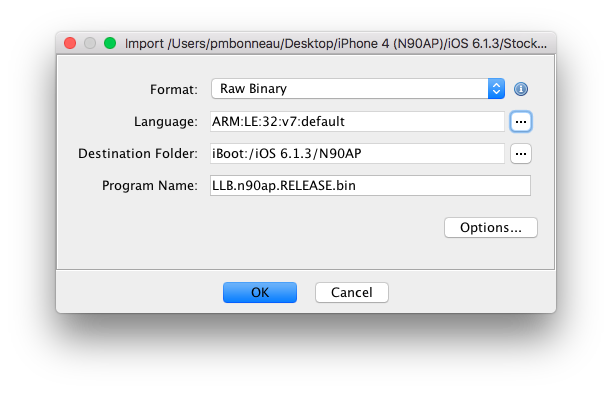The image size is (612, 393).
Task: Click the Import window title text
Action: [336, 43]
